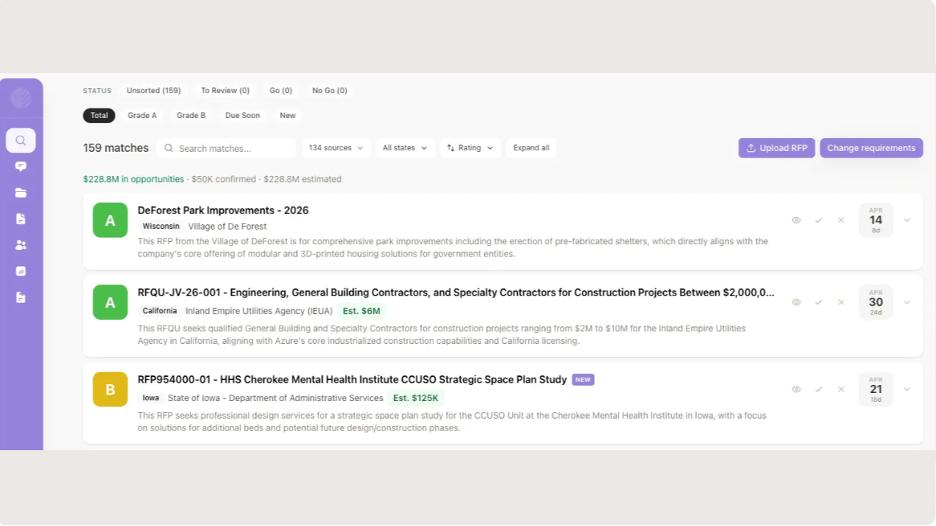Open the RFP954000-01 HHS Cherokee title
The height and width of the screenshot is (526, 936).
(352, 380)
